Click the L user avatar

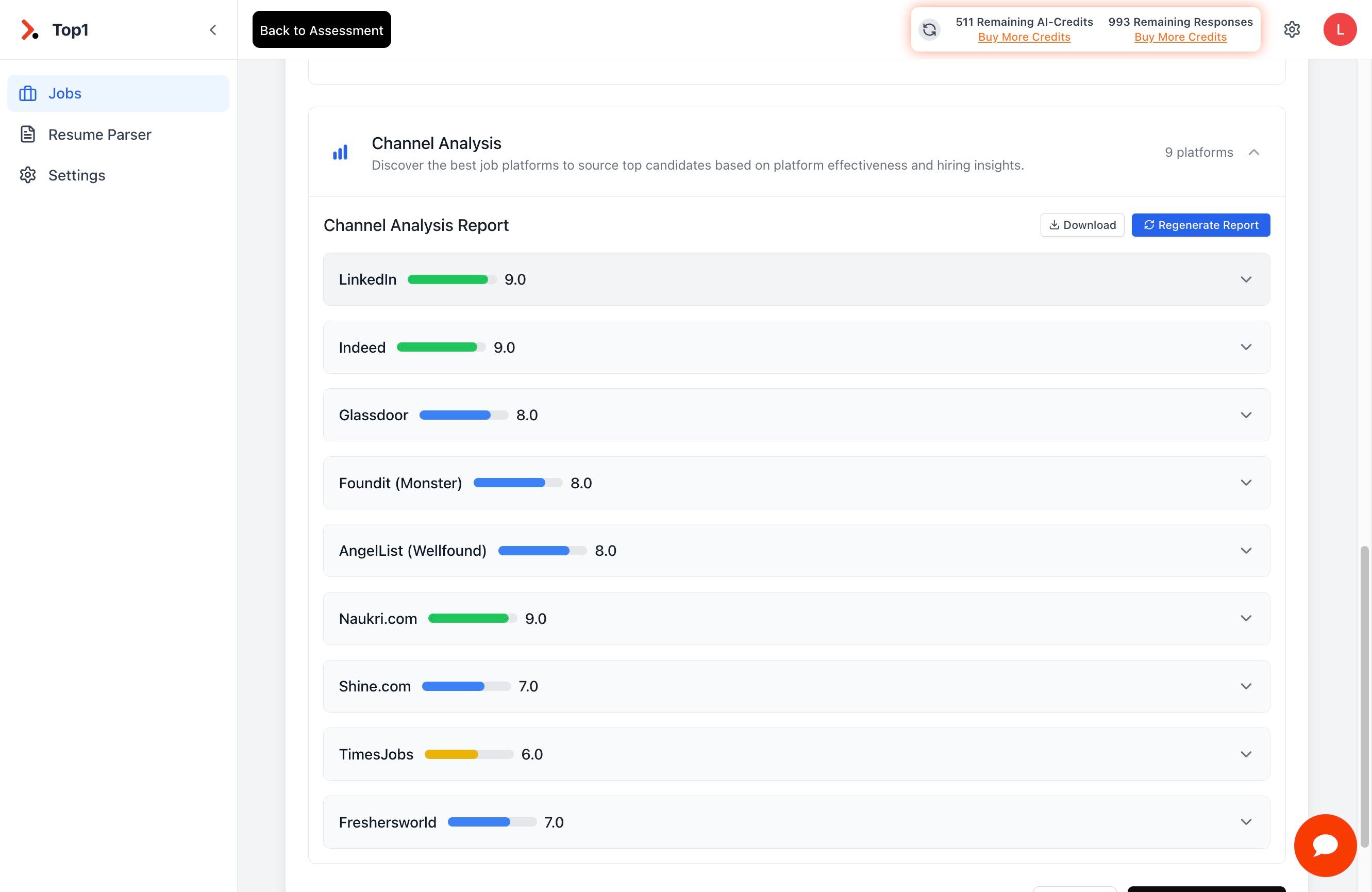point(1340,29)
